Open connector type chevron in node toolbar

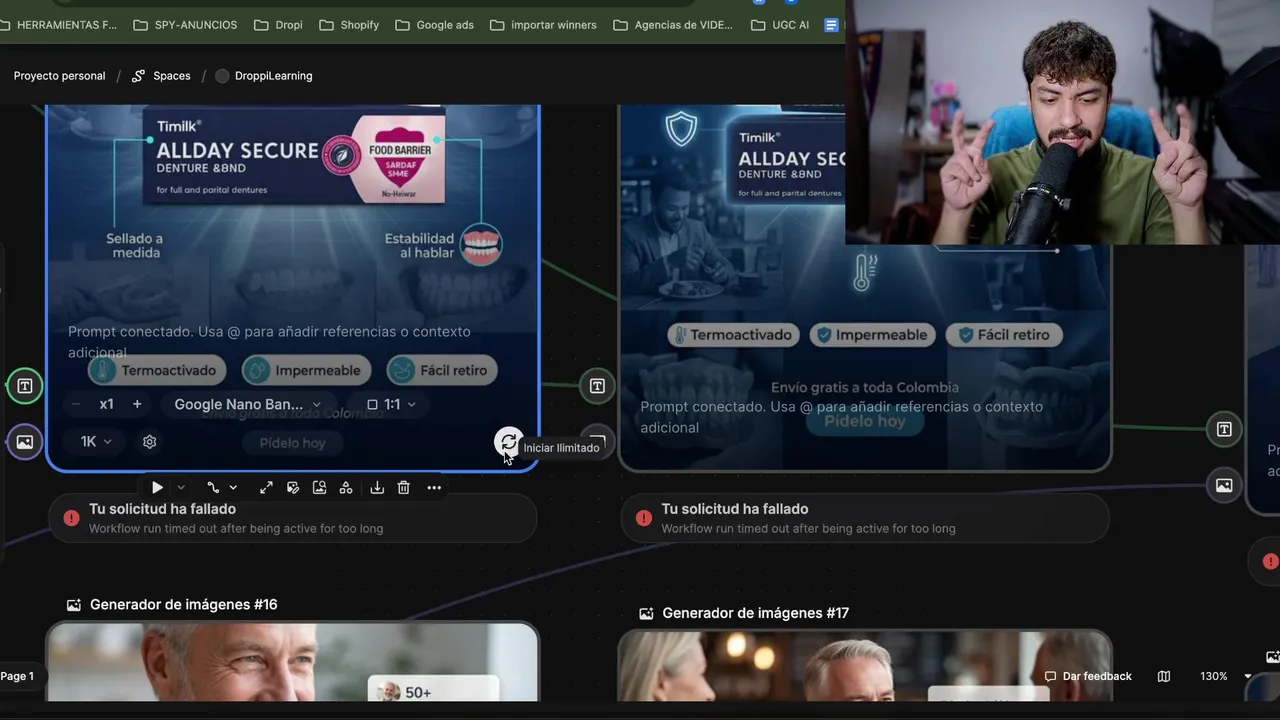pyautogui.click(x=233, y=488)
